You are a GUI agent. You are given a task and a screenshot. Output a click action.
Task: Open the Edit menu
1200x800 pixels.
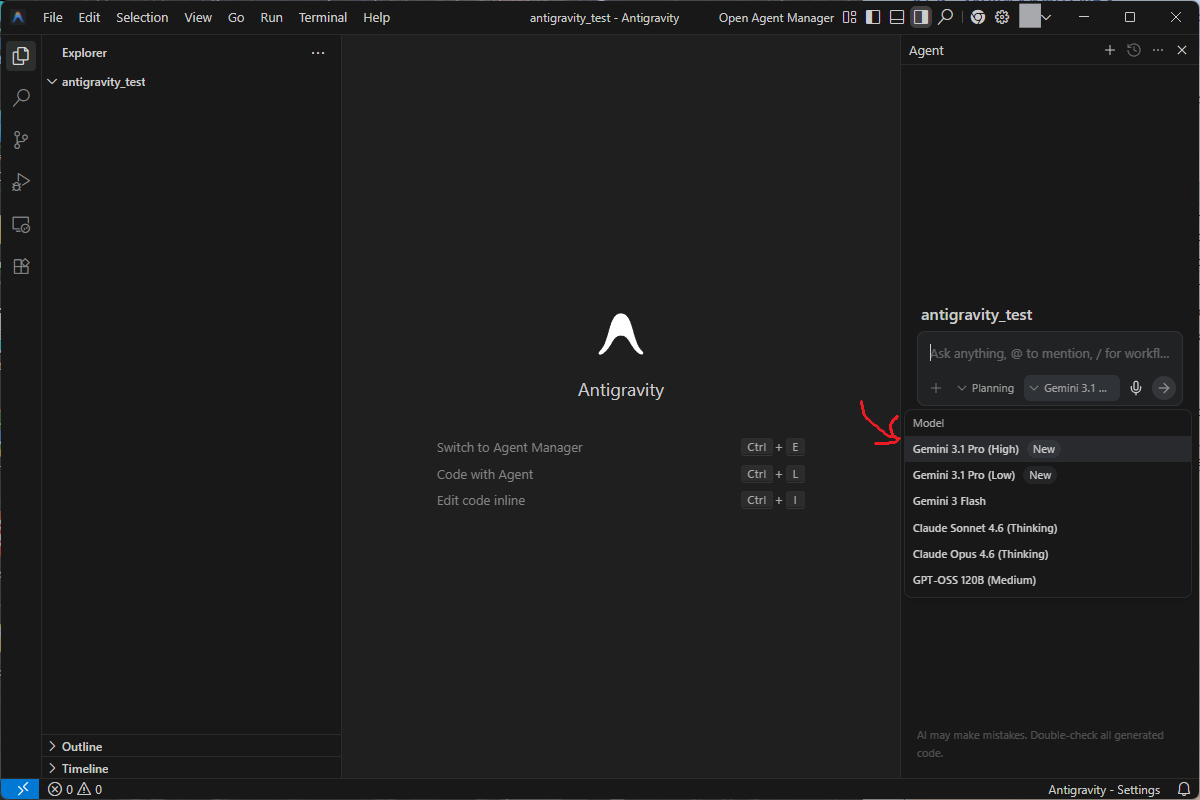click(x=89, y=17)
